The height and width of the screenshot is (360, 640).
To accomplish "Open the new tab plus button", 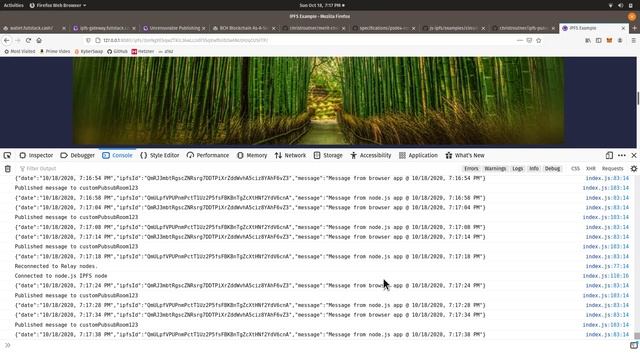I will pos(634,28).
